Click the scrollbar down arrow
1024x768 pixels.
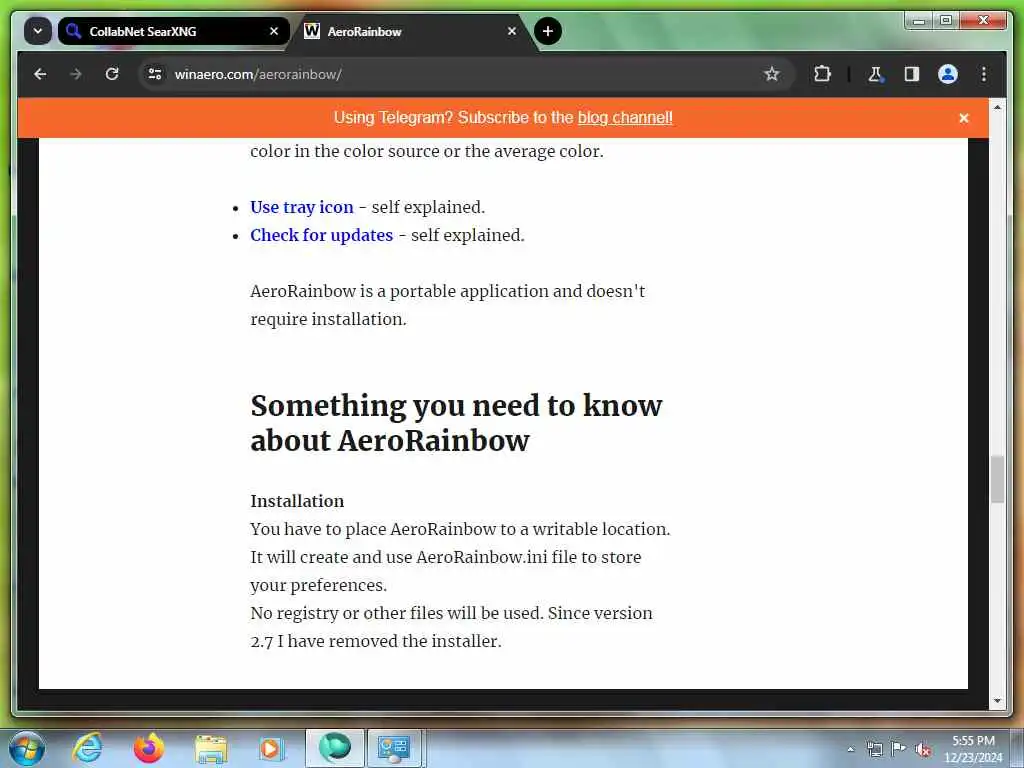click(997, 701)
